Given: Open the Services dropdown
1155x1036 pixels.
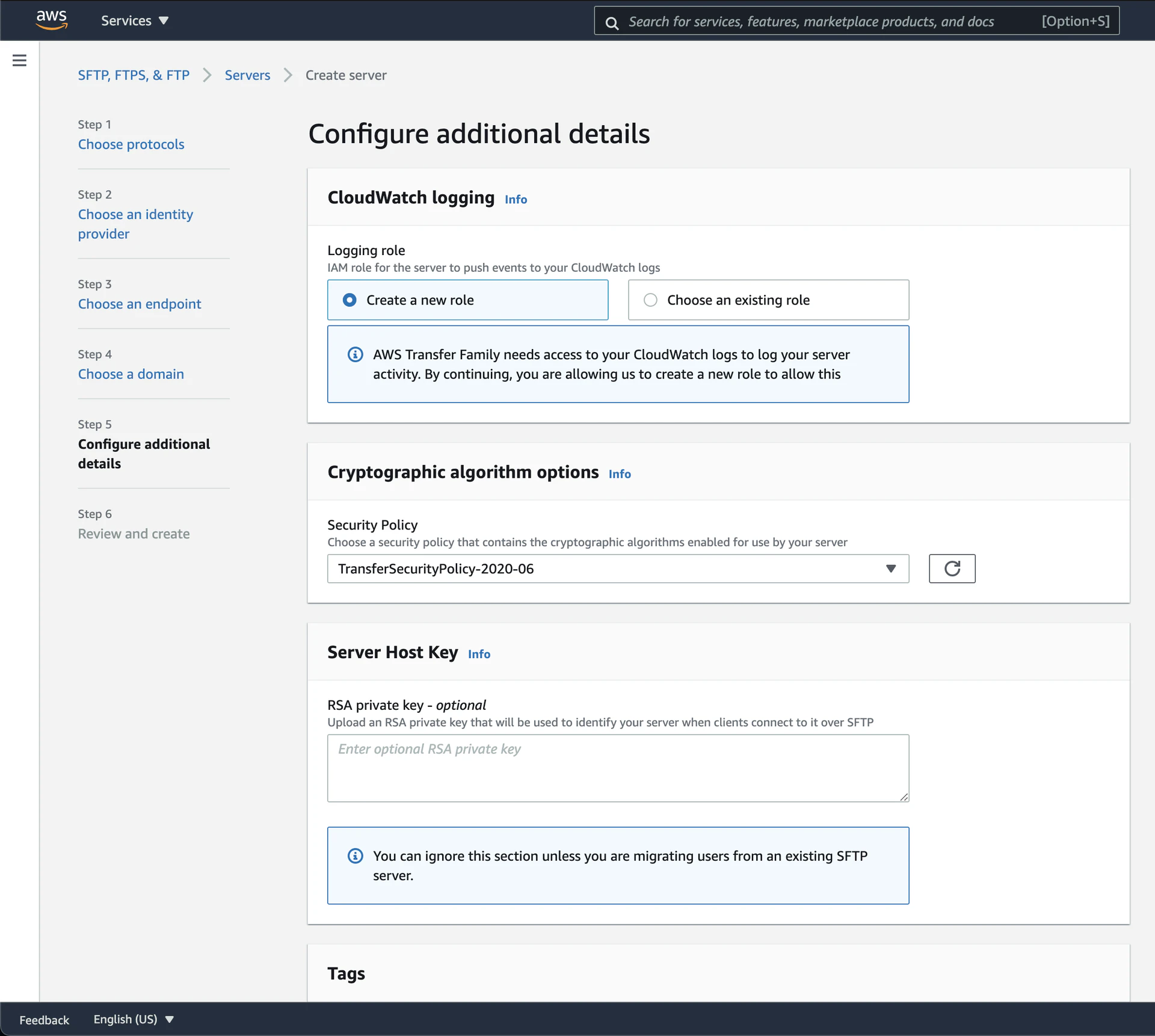Looking at the screenshot, I should [135, 20].
